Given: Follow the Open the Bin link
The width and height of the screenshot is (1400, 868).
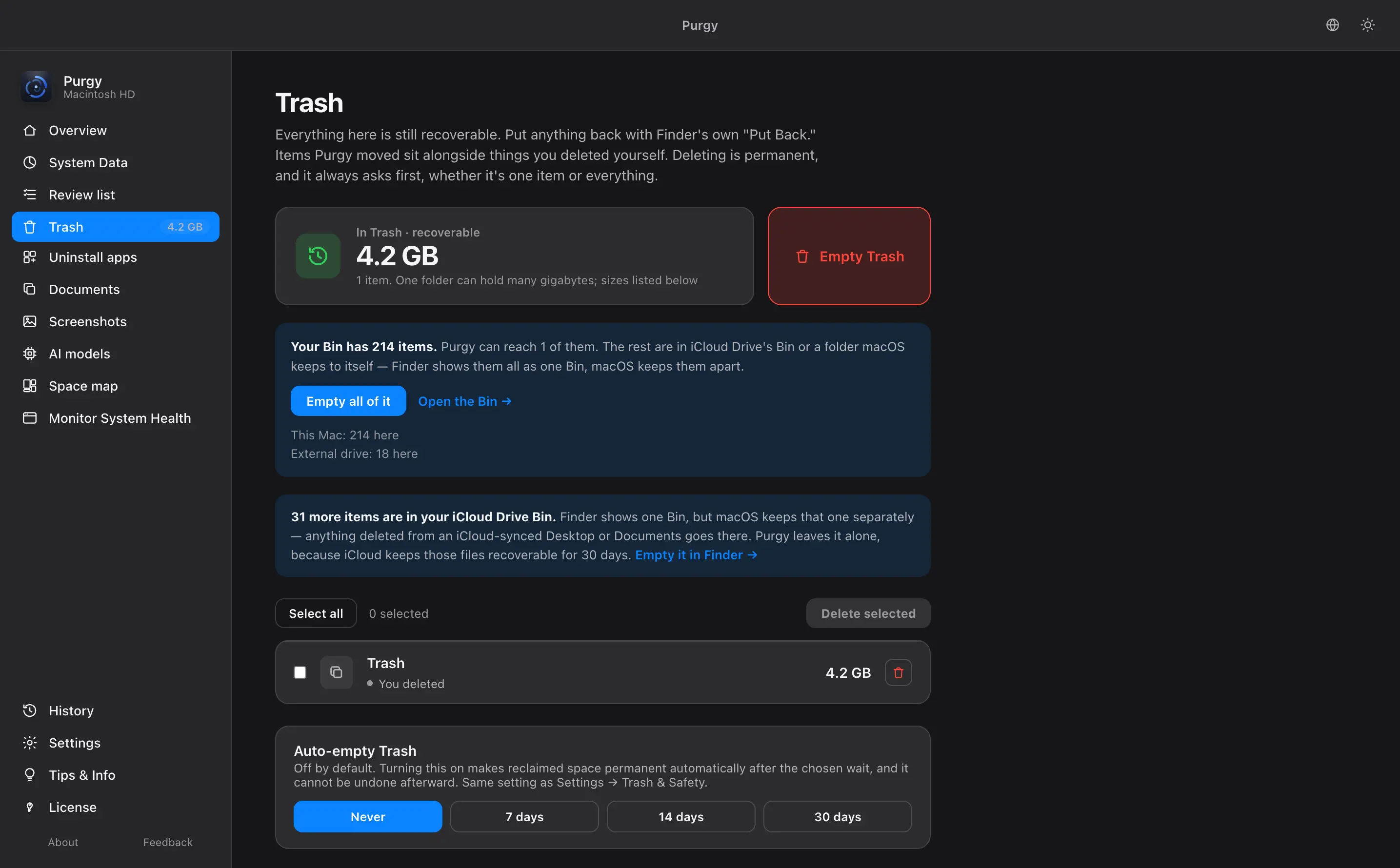Looking at the screenshot, I should (464, 401).
